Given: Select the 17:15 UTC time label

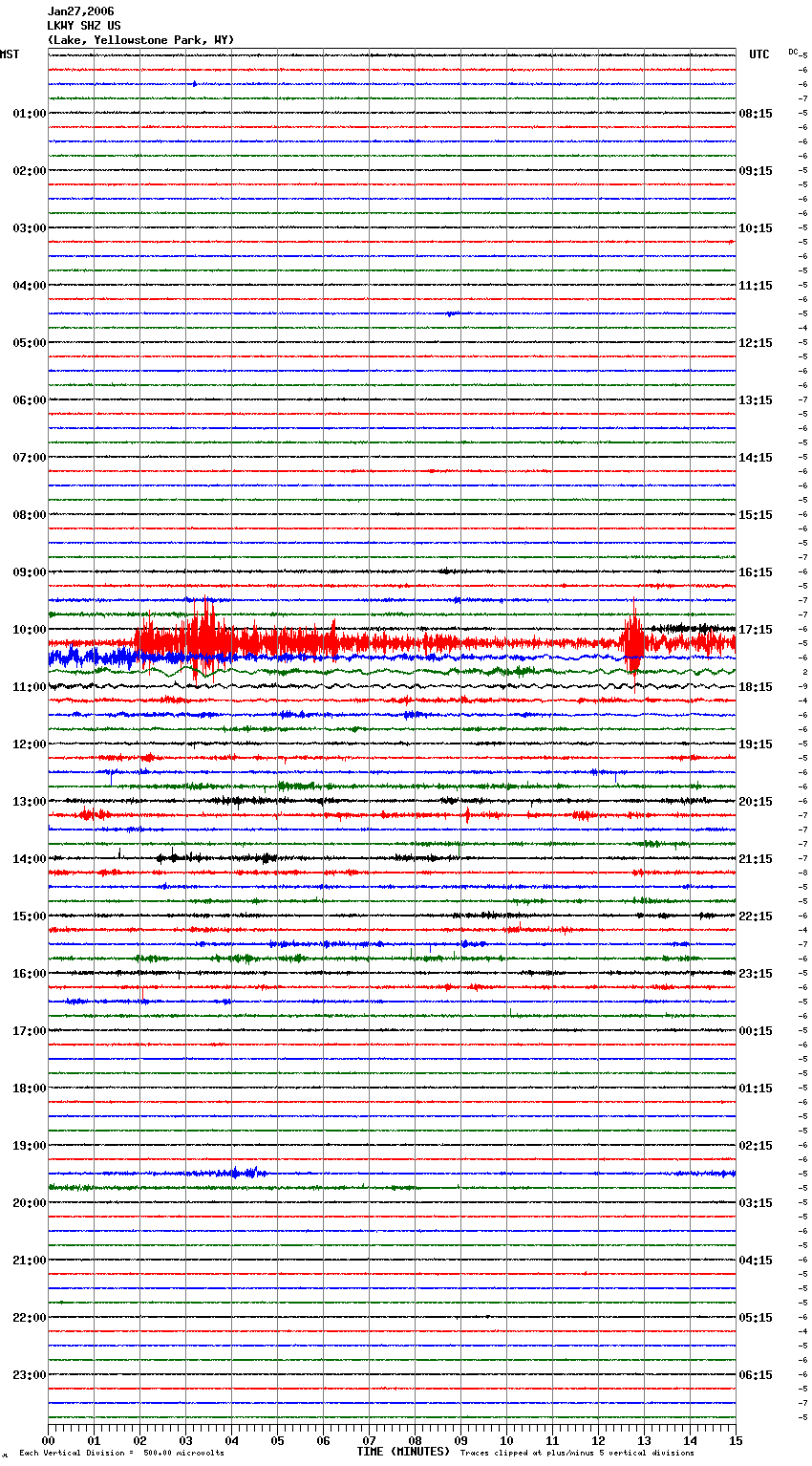Looking at the screenshot, I should coord(756,630).
